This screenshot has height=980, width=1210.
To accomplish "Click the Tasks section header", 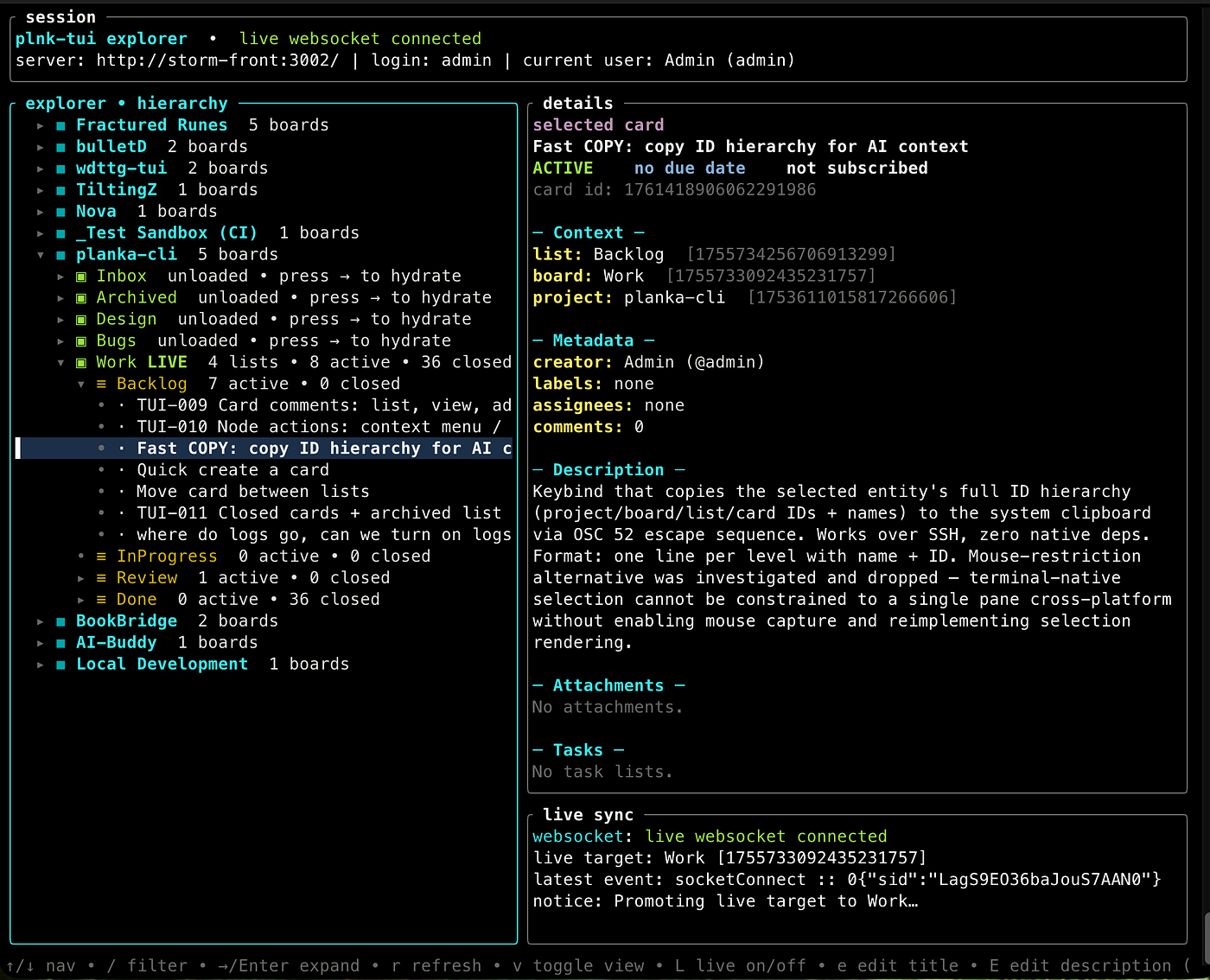I will tap(578, 751).
